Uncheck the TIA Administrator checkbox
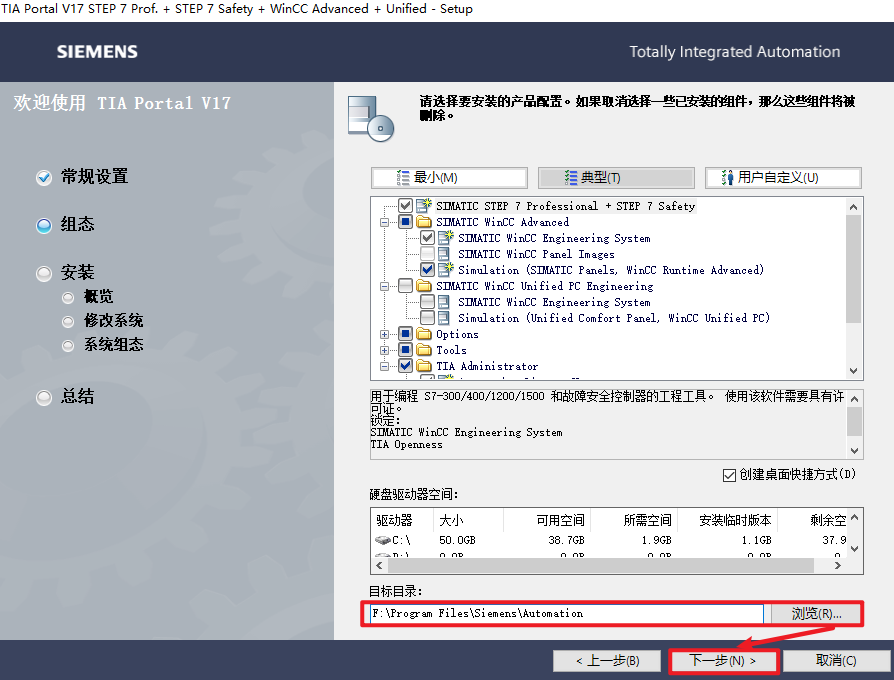Screen dimensions: 894x680 405,365
